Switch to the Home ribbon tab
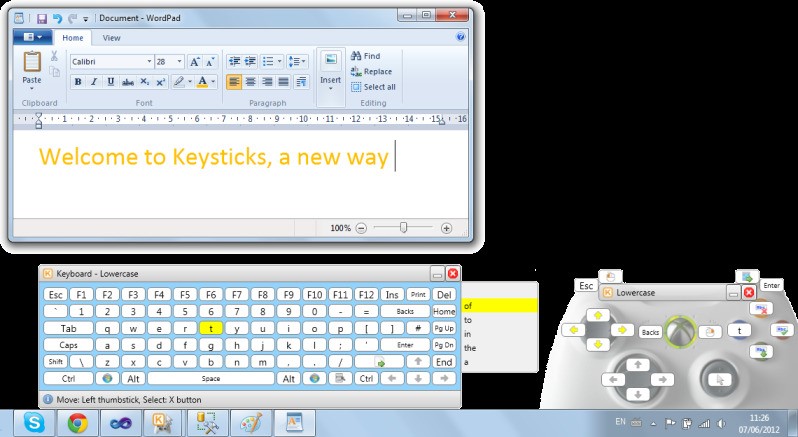This screenshot has width=798, height=437. (x=73, y=38)
